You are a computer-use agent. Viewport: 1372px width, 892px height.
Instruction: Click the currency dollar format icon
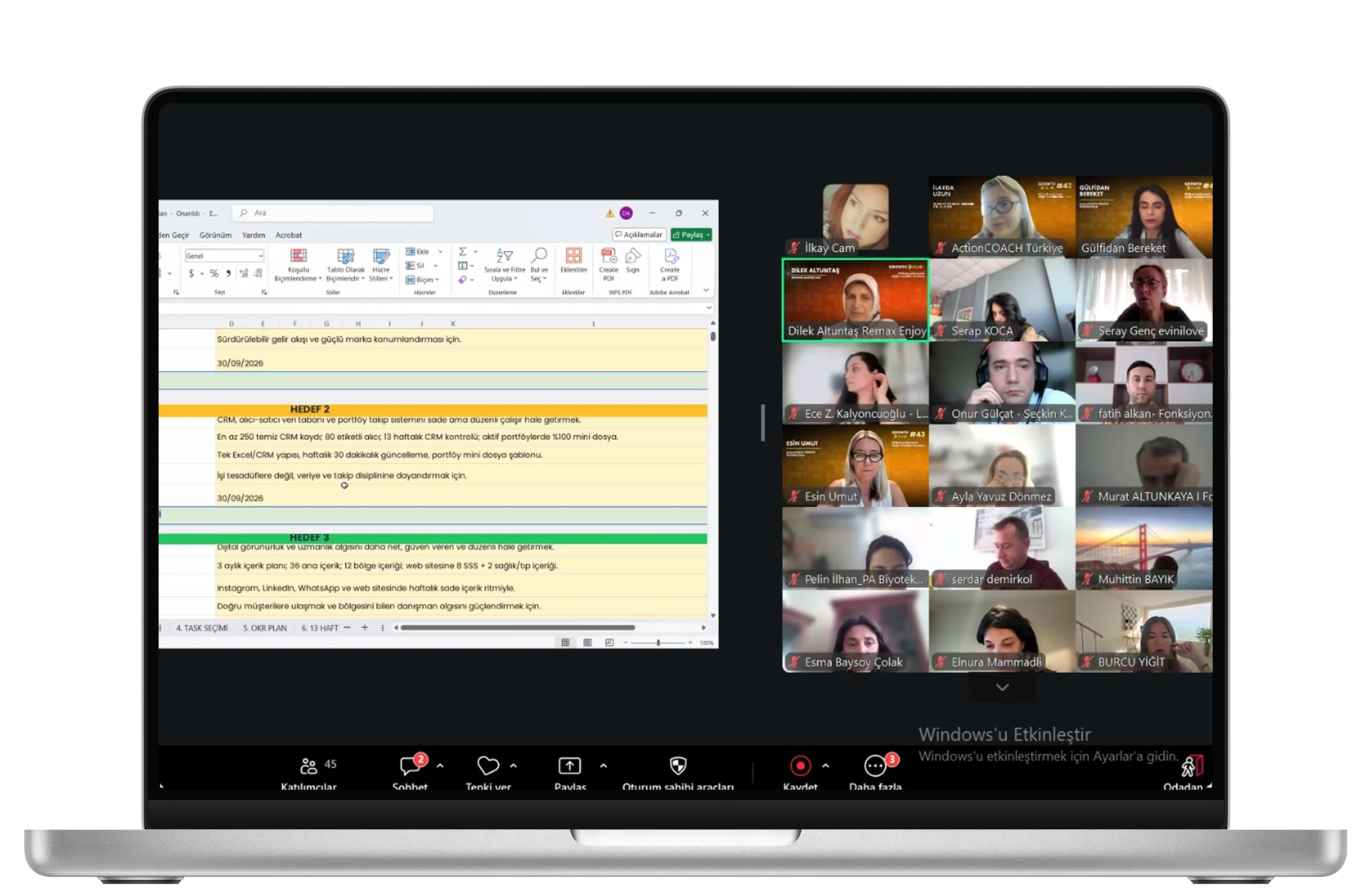point(191,273)
